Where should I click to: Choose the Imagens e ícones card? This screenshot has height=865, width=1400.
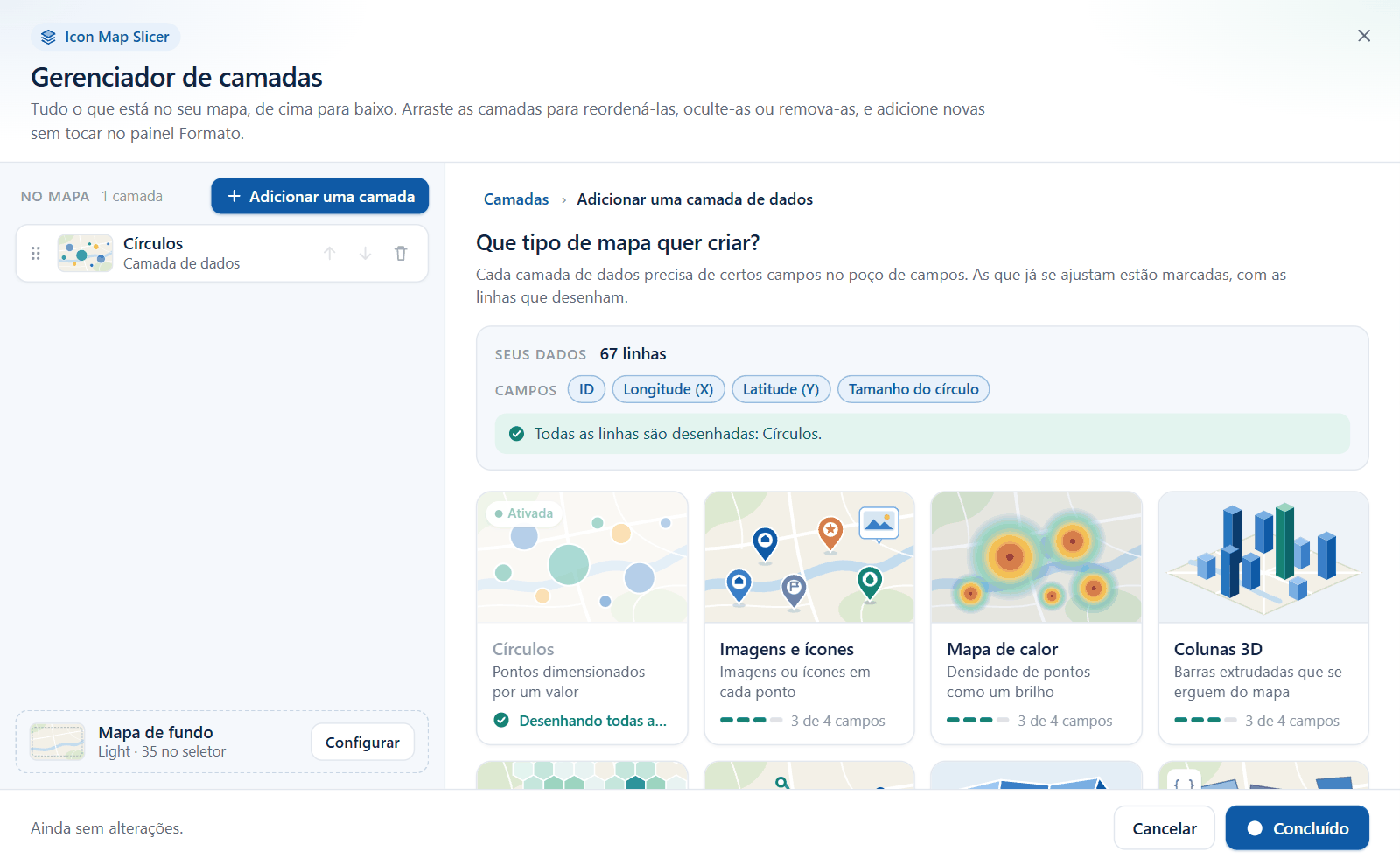tap(809, 617)
